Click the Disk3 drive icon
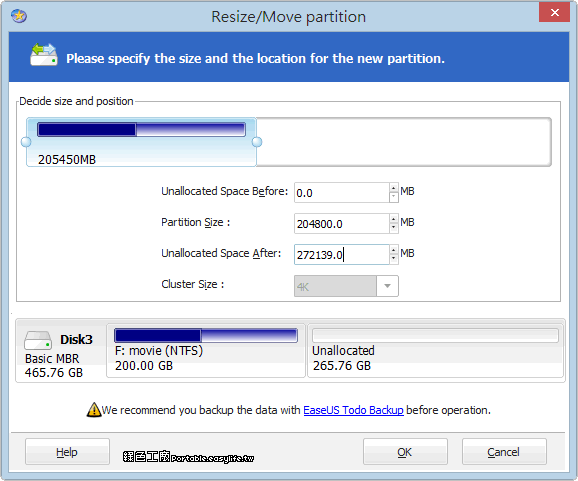Viewport: 578px width, 481px height. (x=38, y=340)
